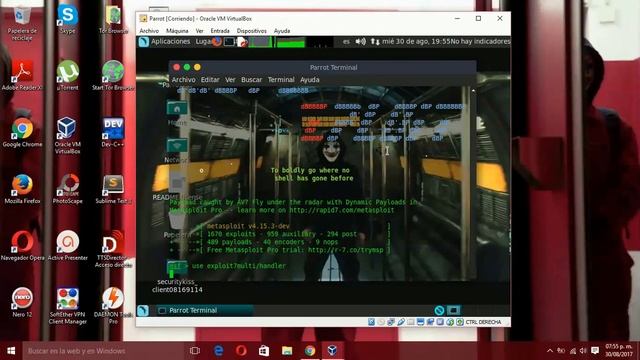Open the Start Tor Browser shortcut
The height and width of the screenshot is (360, 640).
pyautogui.click(x=113, y=76)
